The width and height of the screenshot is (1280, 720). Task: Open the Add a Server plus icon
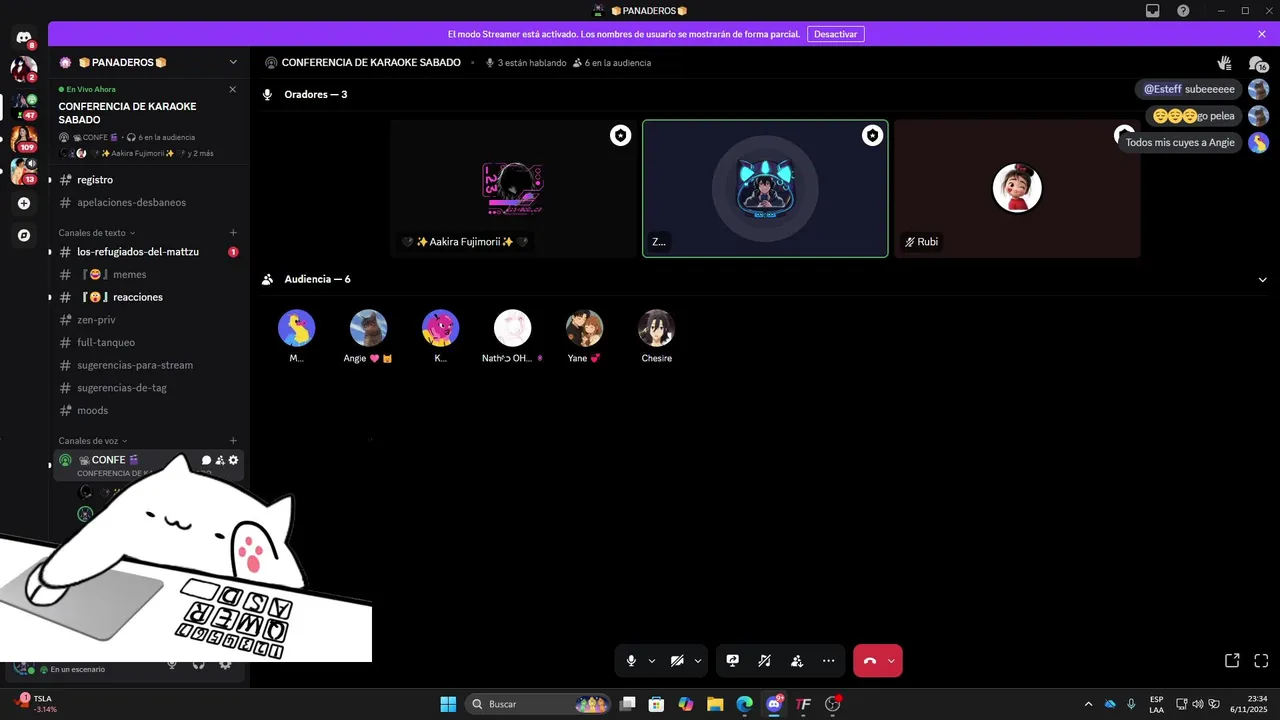24,203
